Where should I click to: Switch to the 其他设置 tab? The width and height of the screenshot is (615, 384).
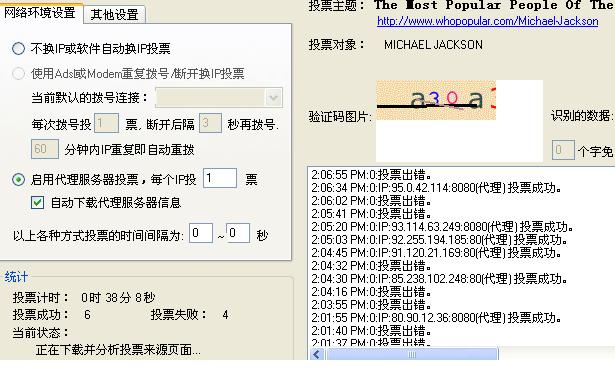pos(114,15)
